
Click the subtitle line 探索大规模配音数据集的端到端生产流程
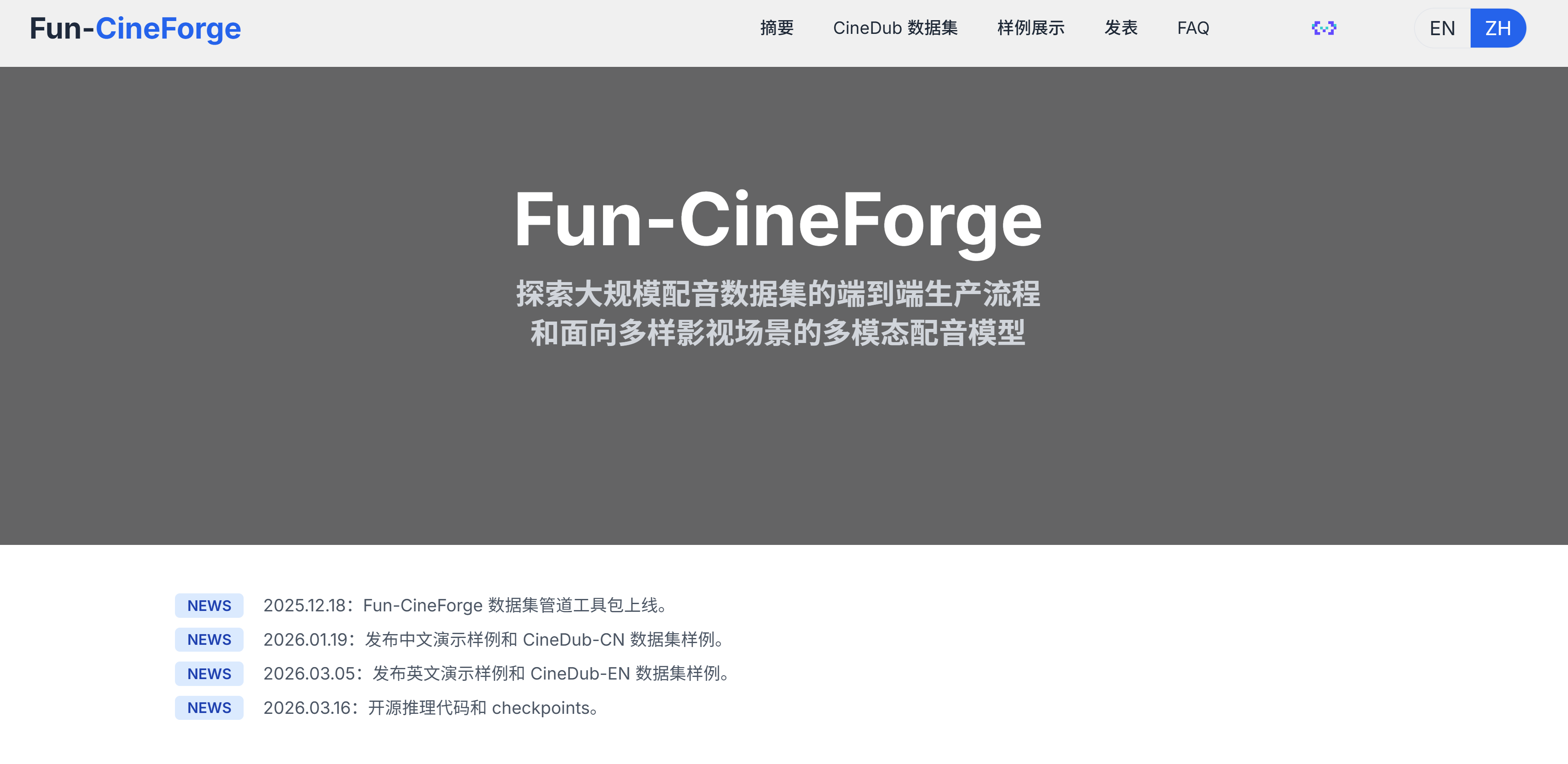point(778,295)
